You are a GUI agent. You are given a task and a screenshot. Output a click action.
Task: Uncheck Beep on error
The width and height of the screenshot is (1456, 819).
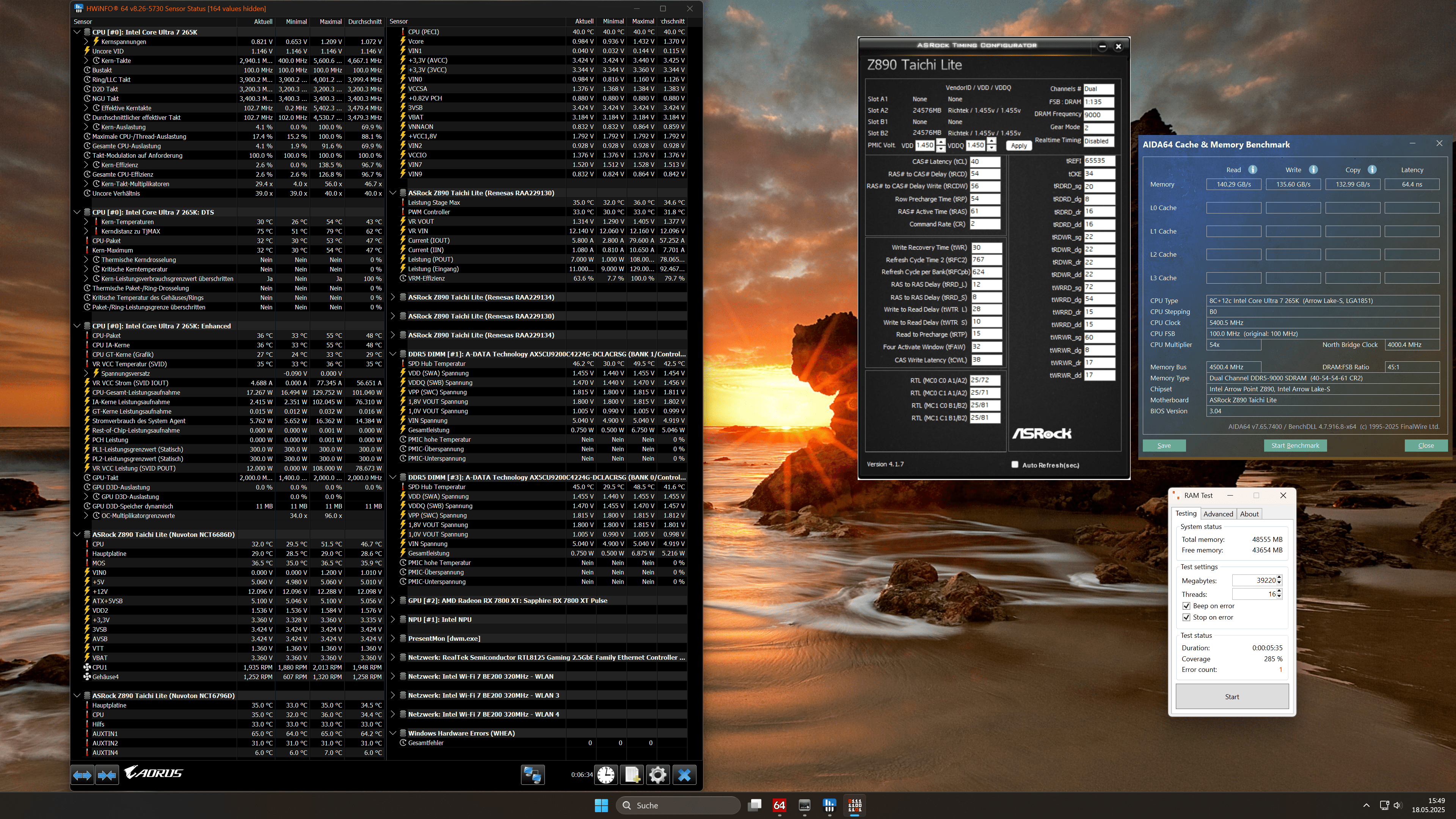tap(1186, 606)
